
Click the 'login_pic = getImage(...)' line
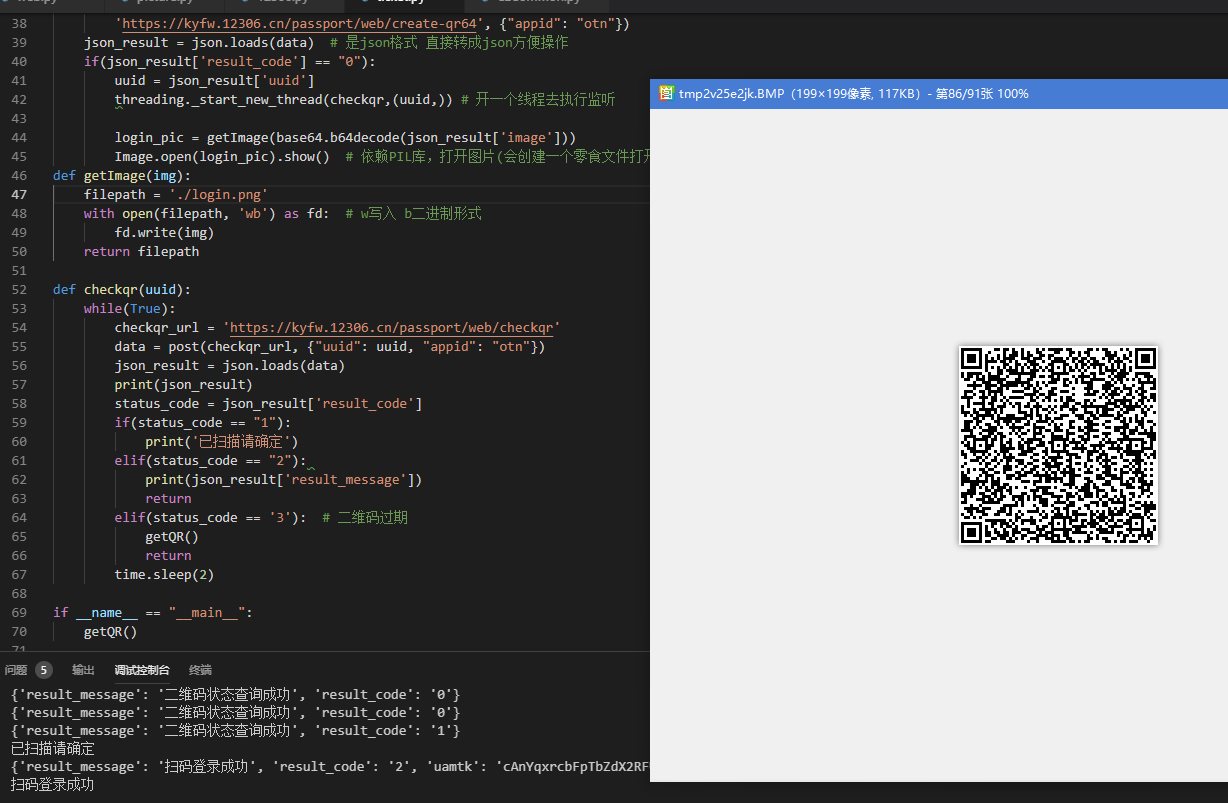[345, 138]
